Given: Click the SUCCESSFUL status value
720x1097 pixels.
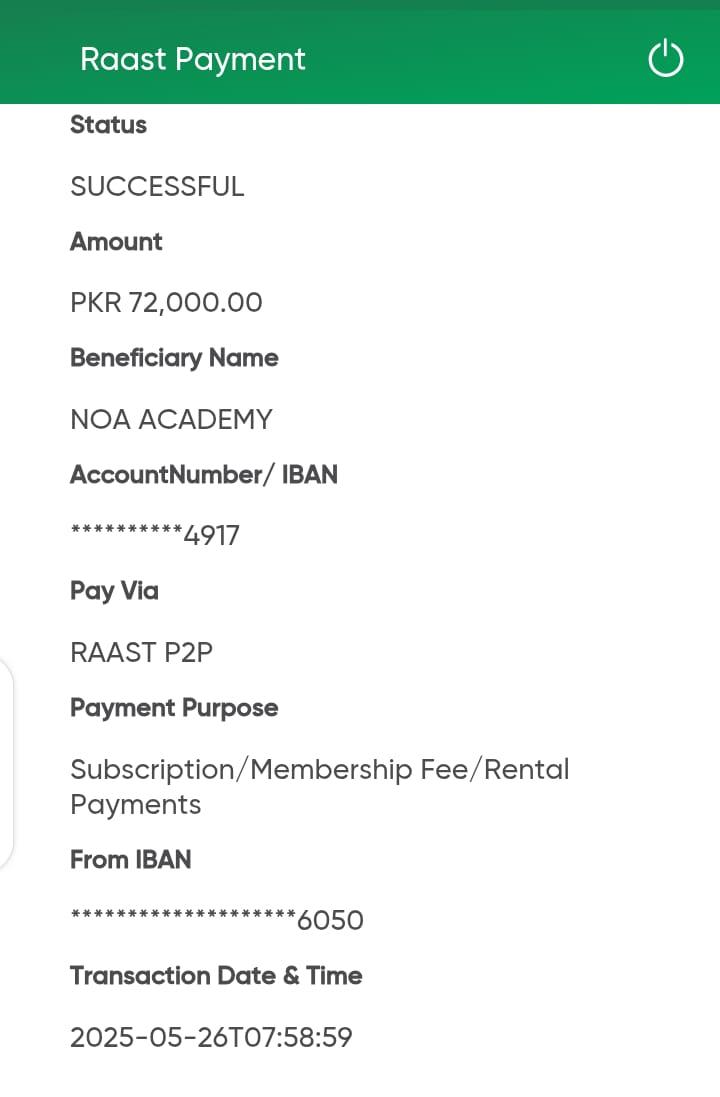Looking at the screenshot, I should tap(157, 187).
